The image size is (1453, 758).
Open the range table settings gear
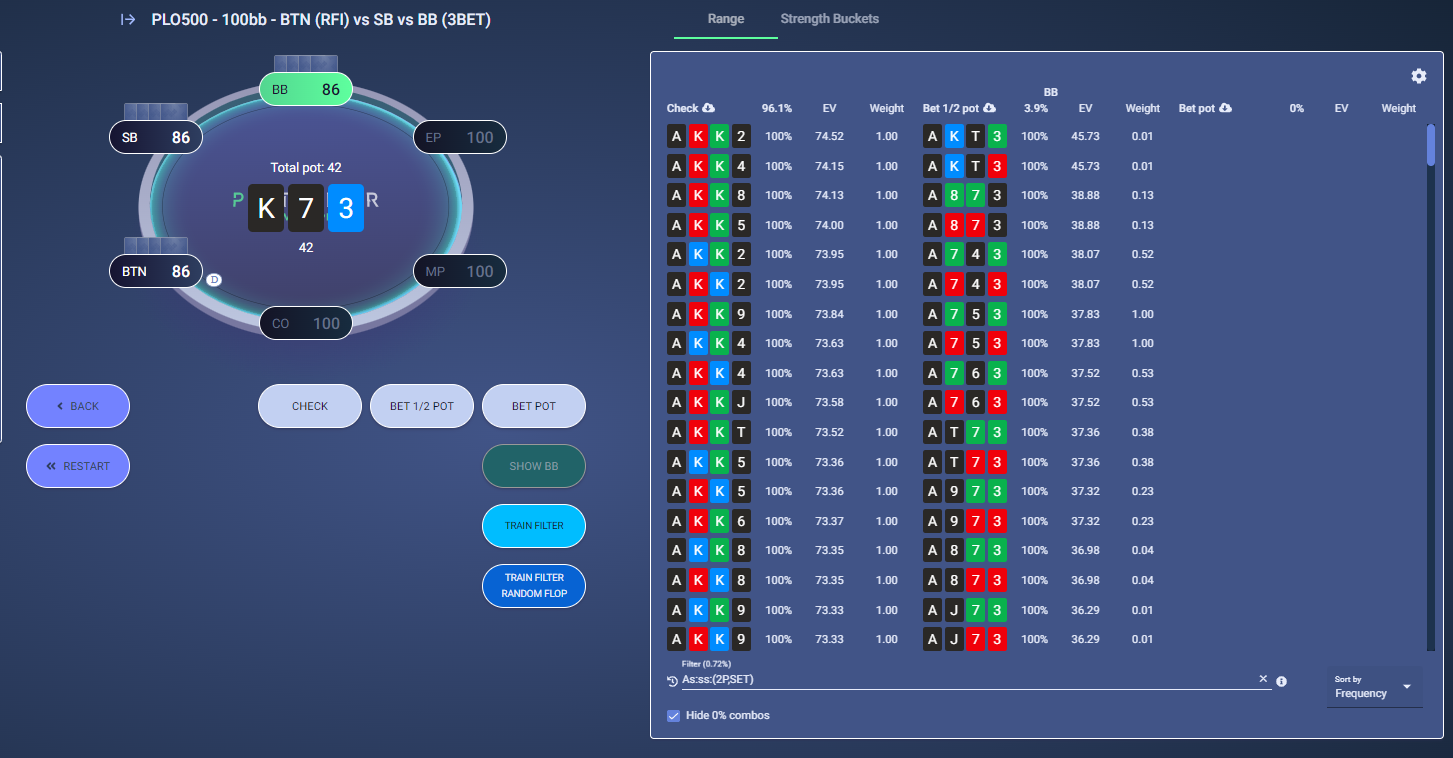(1418, 77)
